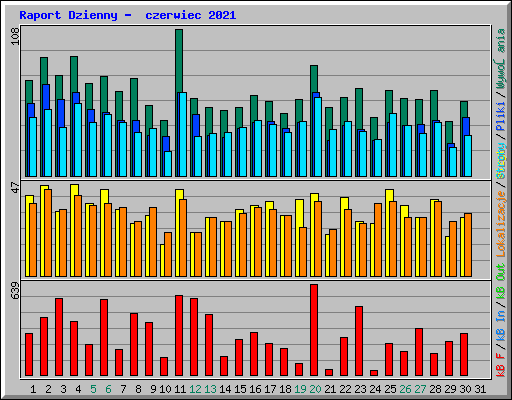Select day 11 on the x-axis
Image resolution: width=512 pixels, height=400 pixels.
point(180,389)
